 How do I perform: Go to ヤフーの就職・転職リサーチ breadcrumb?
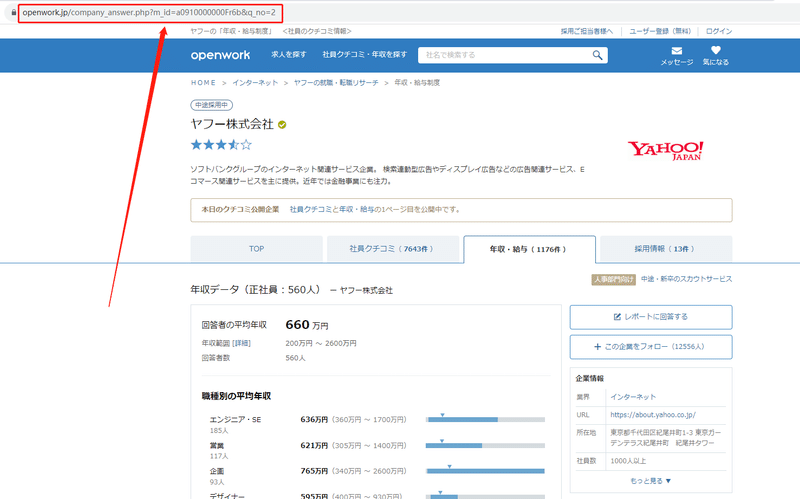tap(336, 83)
